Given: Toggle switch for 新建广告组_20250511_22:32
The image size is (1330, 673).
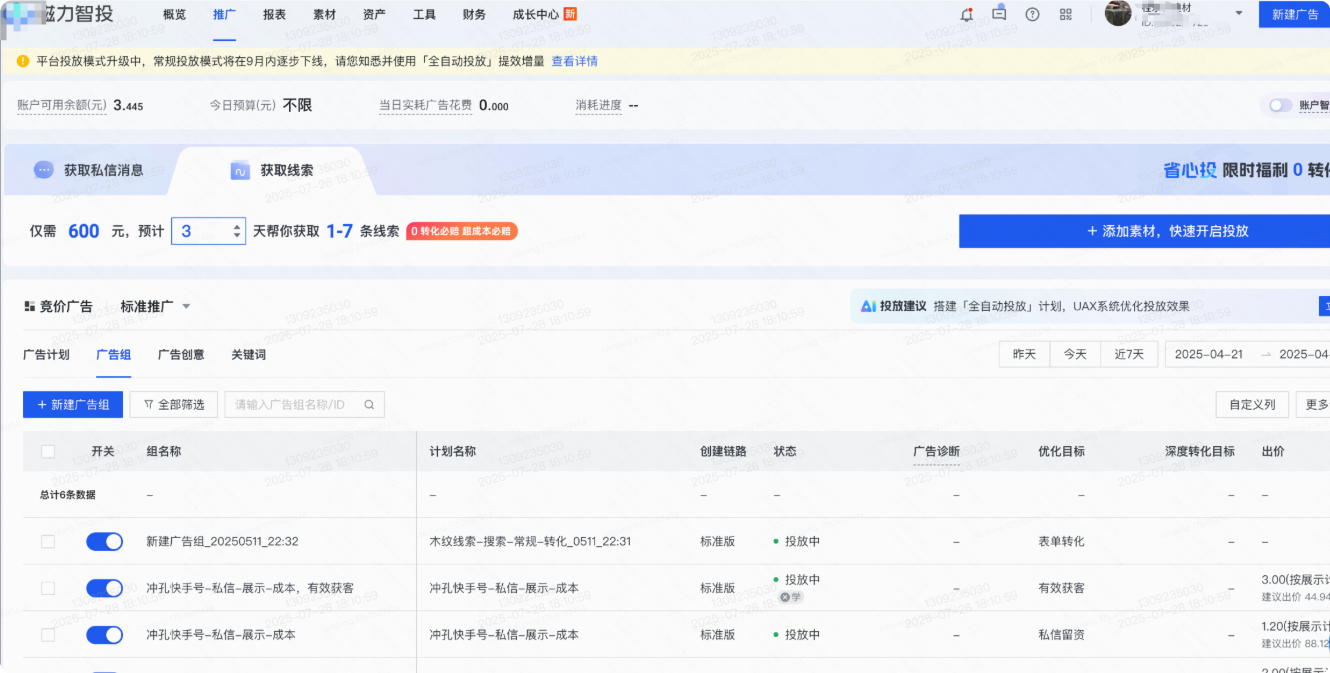Looking at the screenshot, I should [104, 541].
